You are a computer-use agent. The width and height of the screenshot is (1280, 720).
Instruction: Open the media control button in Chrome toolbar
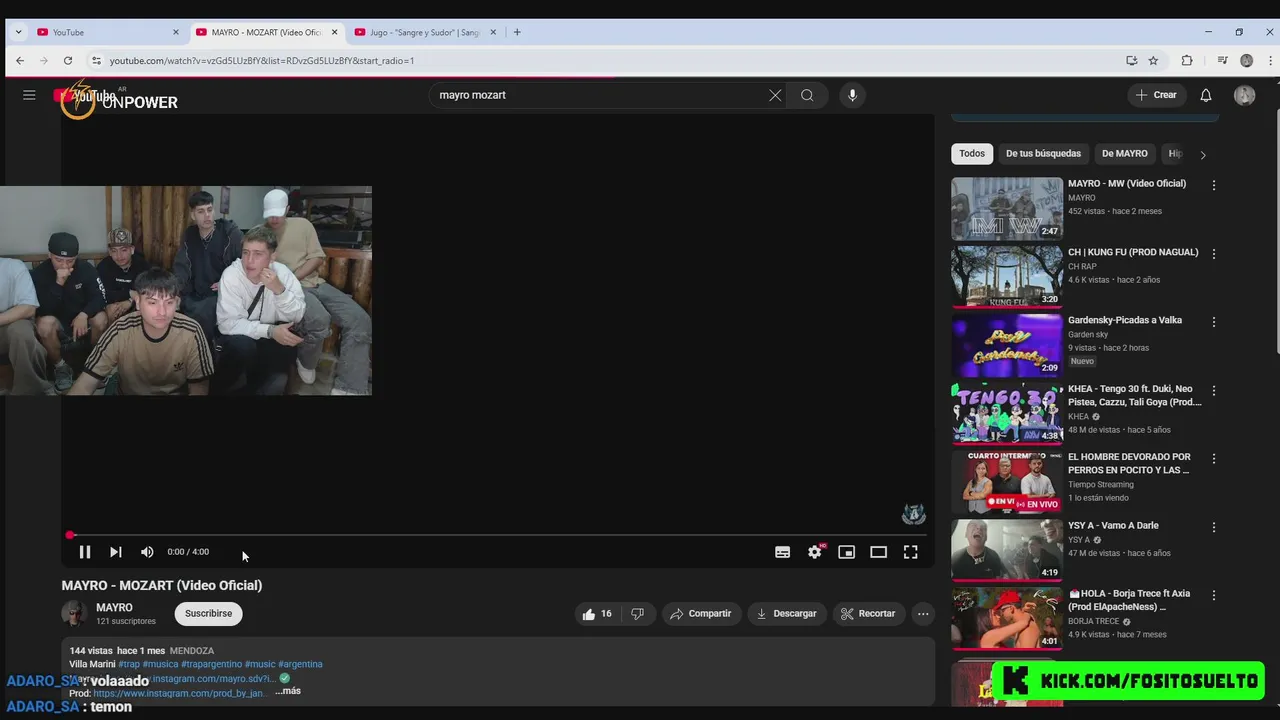1222,61
